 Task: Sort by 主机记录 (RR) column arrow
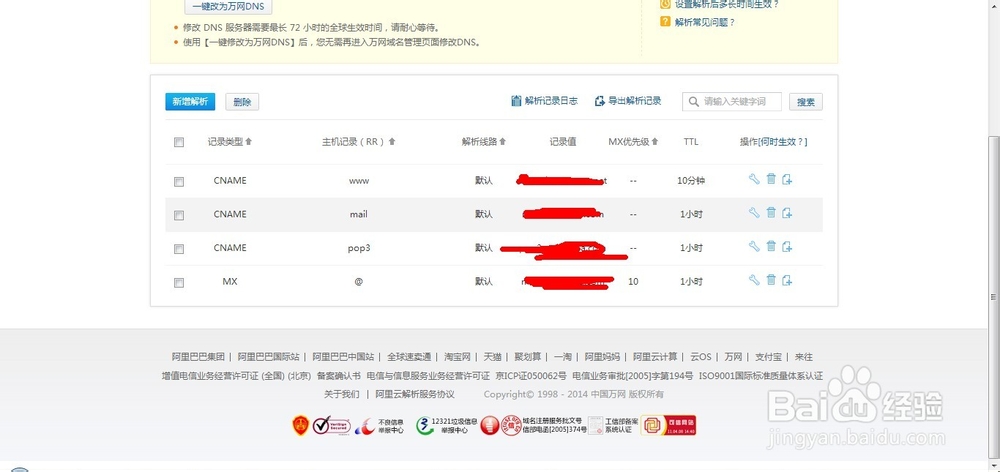(392, 142)
